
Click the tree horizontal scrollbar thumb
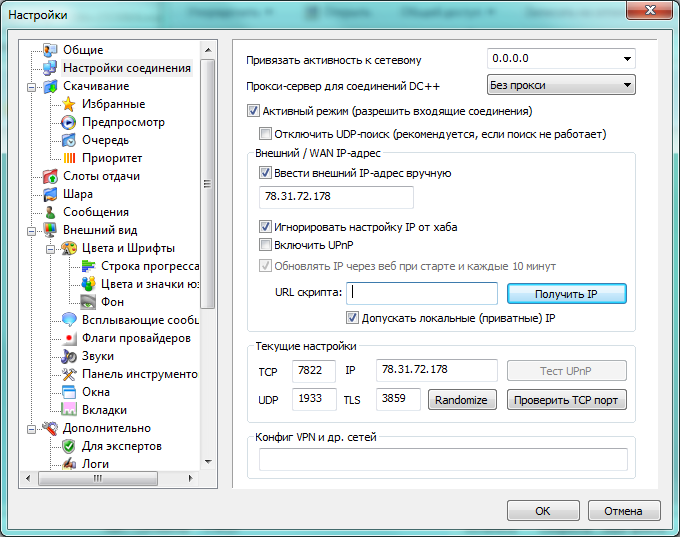pyautogui.click(x=98, y=478)
